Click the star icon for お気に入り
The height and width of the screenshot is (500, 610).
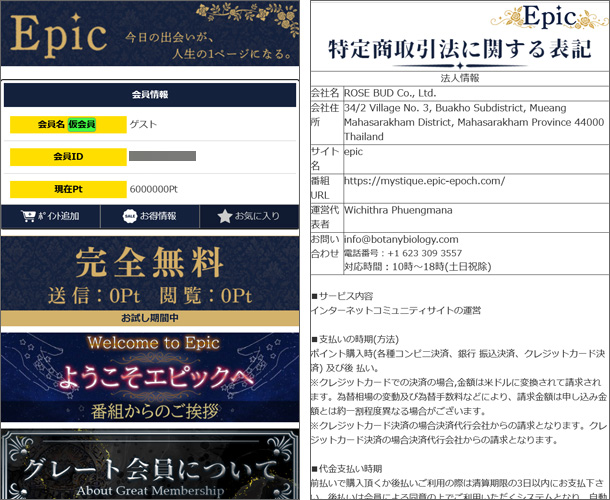(224, 216)
